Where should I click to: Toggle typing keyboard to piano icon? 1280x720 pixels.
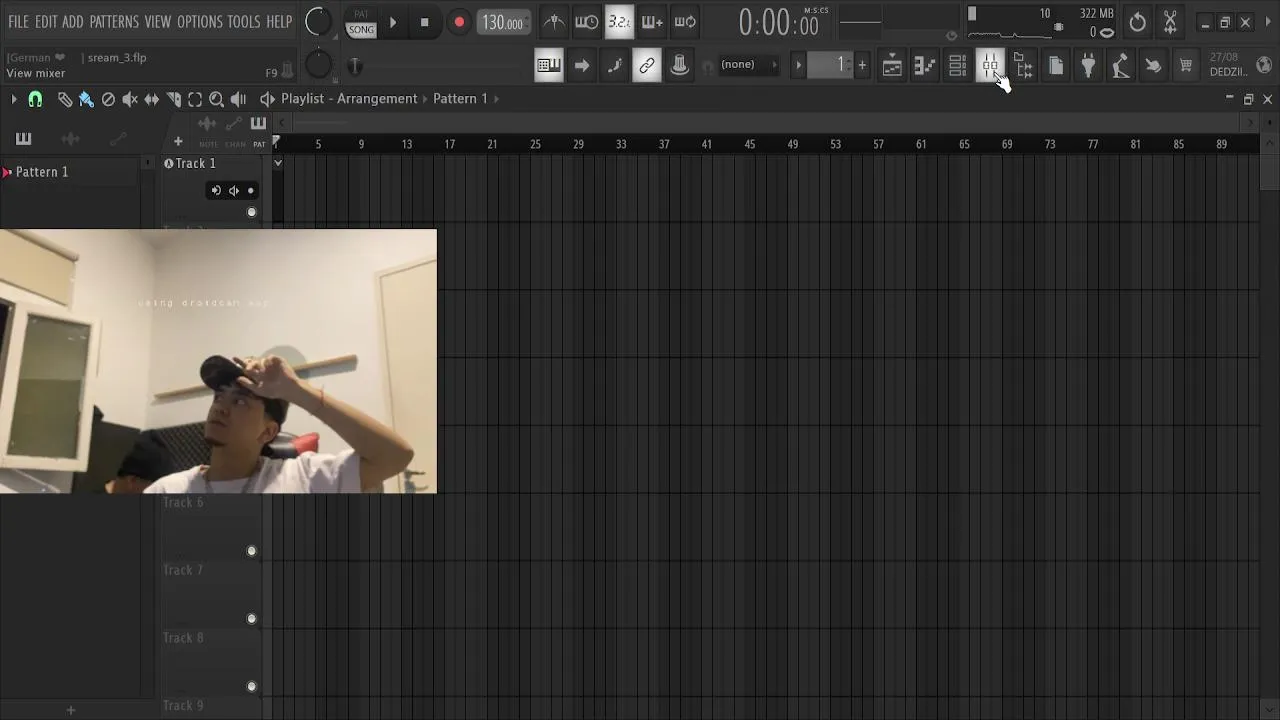(x=549, y=66)
